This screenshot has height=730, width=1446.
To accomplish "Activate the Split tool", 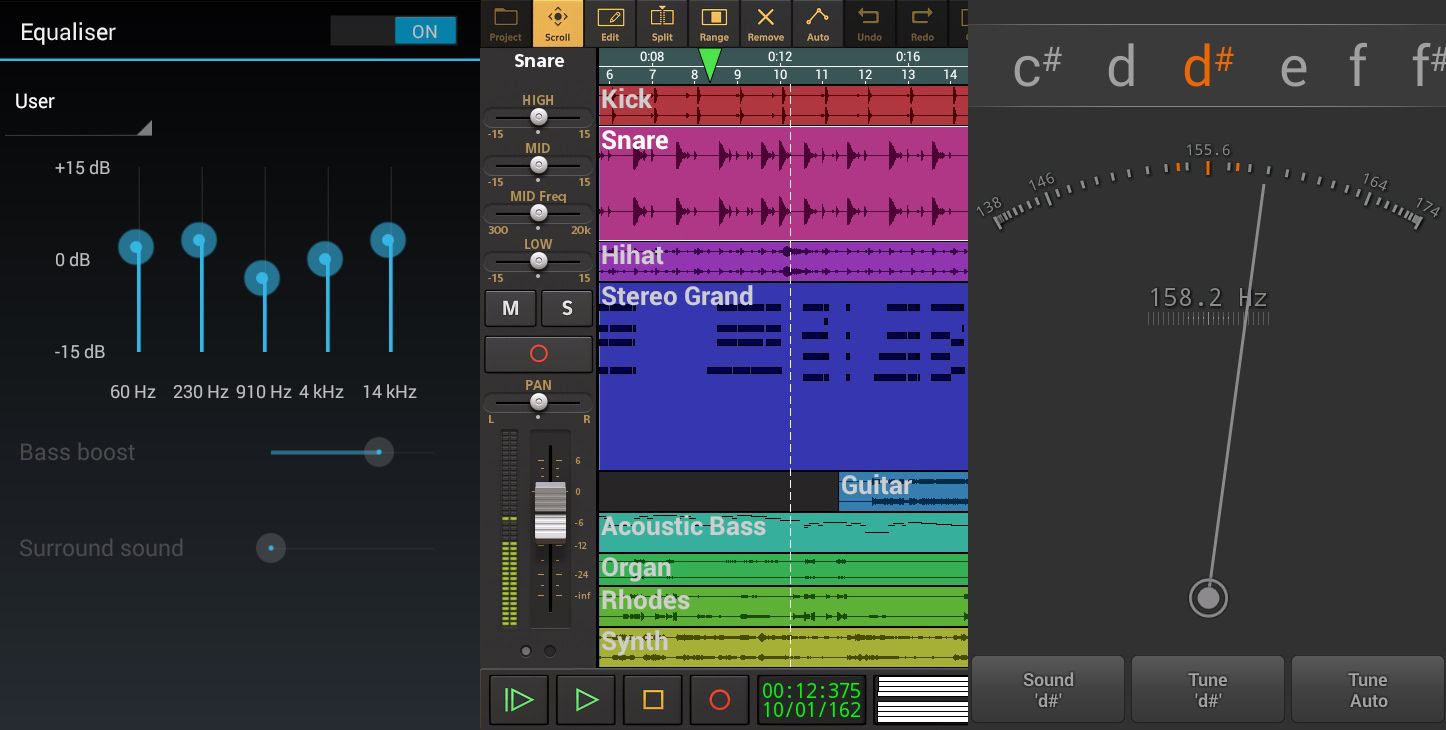I will [662, 24].
